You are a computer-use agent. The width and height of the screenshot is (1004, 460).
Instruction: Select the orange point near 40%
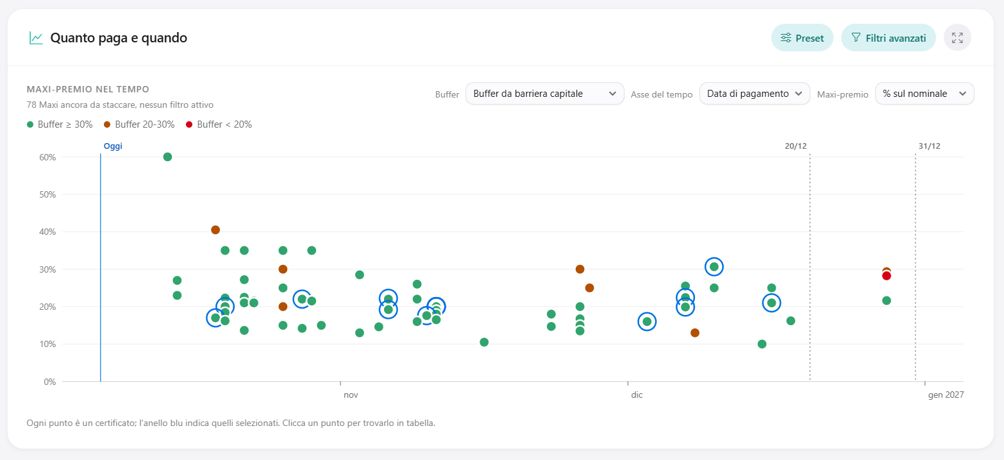coord(215,230)
